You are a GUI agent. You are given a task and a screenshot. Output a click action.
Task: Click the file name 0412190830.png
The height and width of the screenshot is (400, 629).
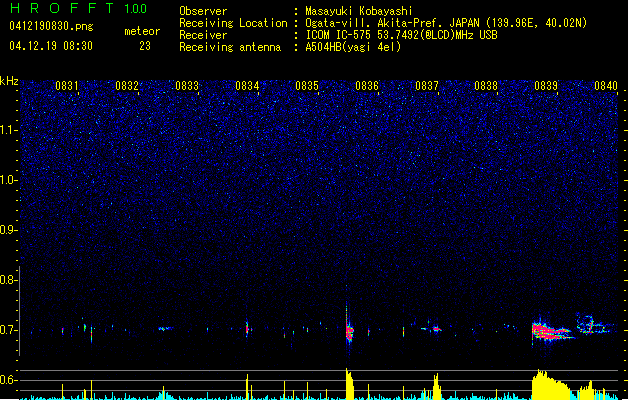pos(51,26)
